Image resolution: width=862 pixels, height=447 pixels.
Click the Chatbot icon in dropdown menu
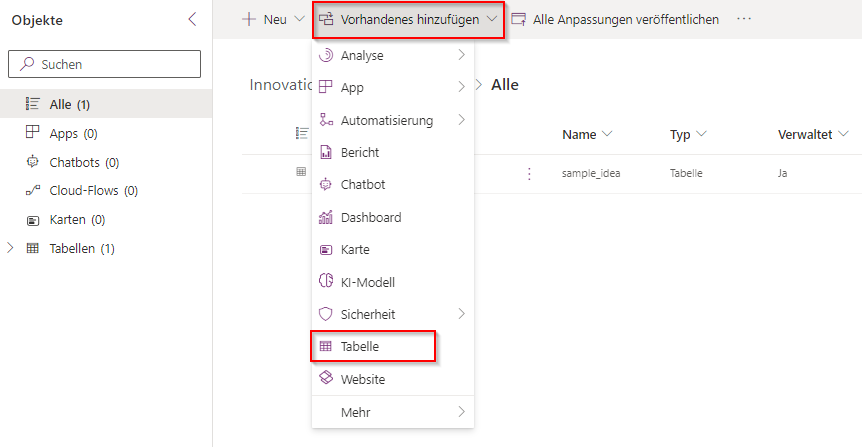click(x=325, y=185)
